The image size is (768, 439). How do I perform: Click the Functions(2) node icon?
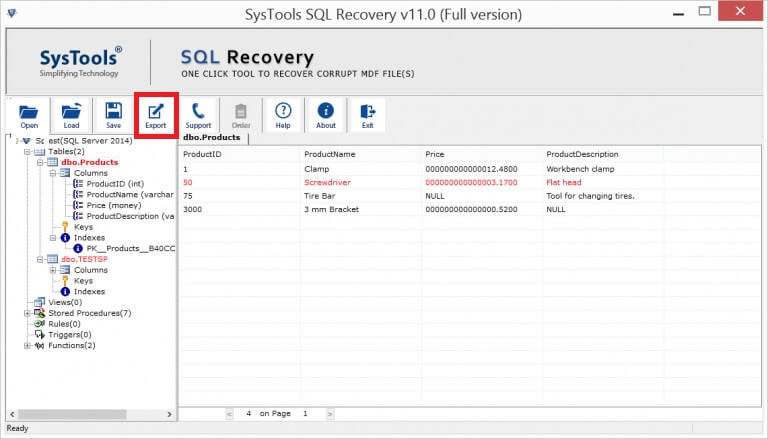coord(39,345)
